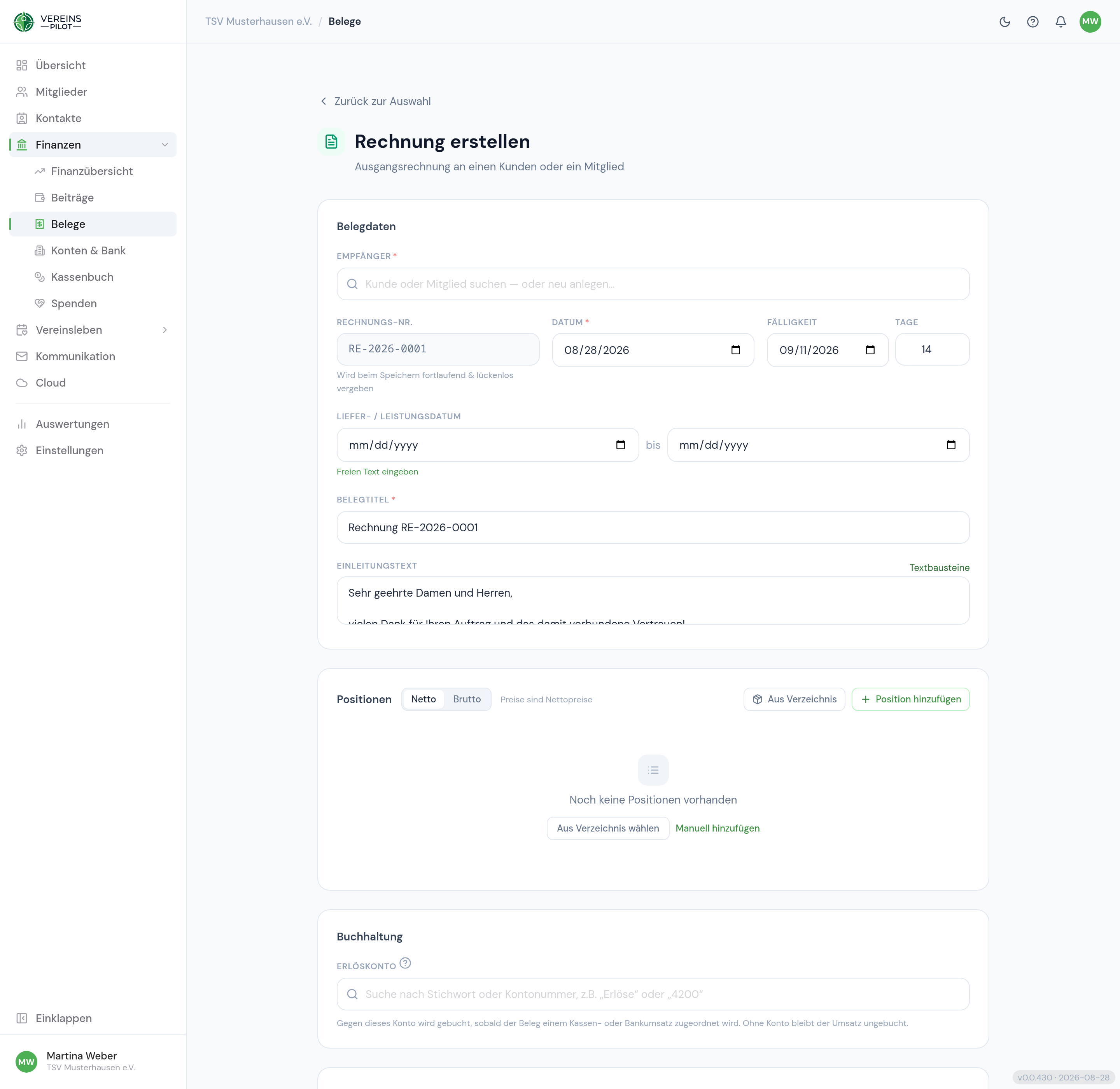Screen dimensions: 1120x1089
Task: Click TSV Musterhausen e.V. breadcrumb
Action: point(259,22)
